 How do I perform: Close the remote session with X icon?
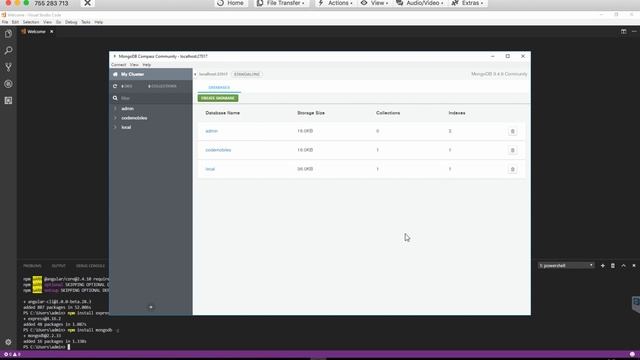click(87, 3)
